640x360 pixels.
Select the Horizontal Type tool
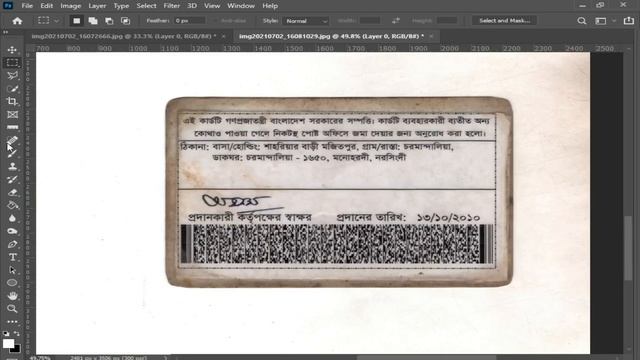coord(12,257)
